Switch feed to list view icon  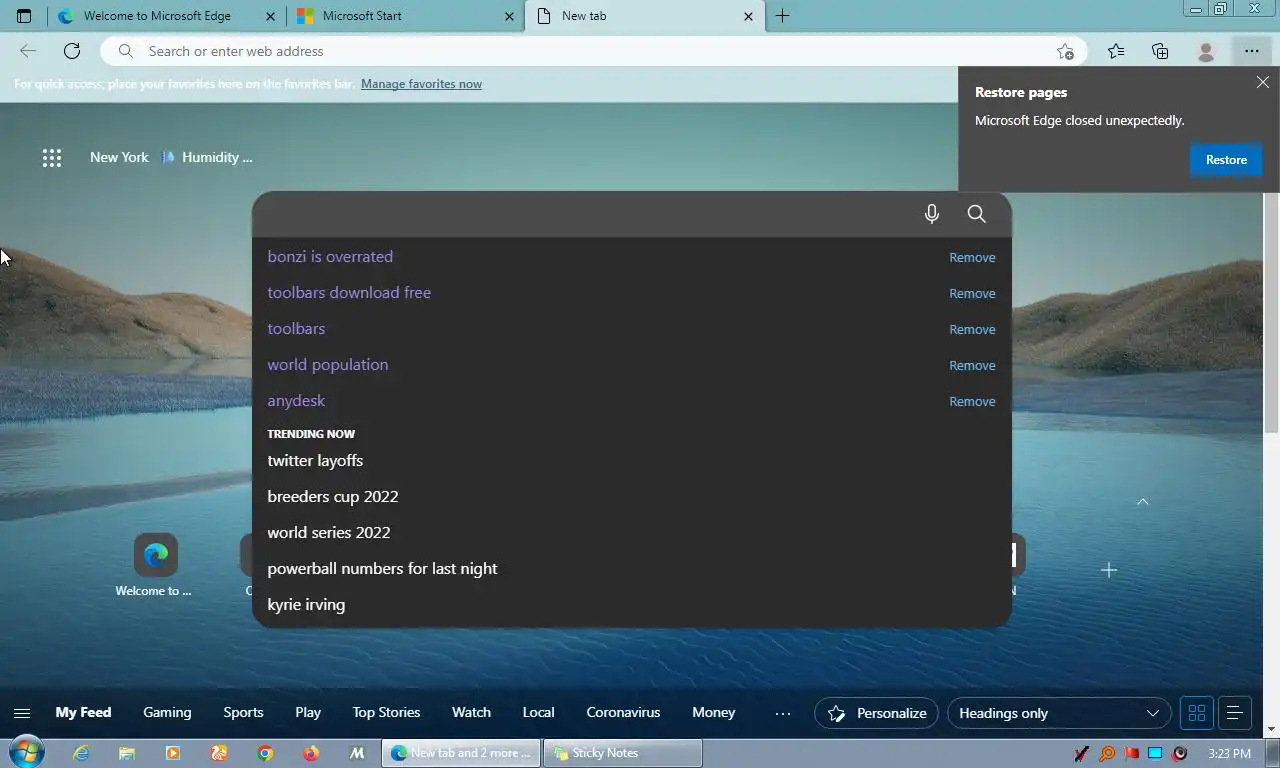coord(1234,713)
